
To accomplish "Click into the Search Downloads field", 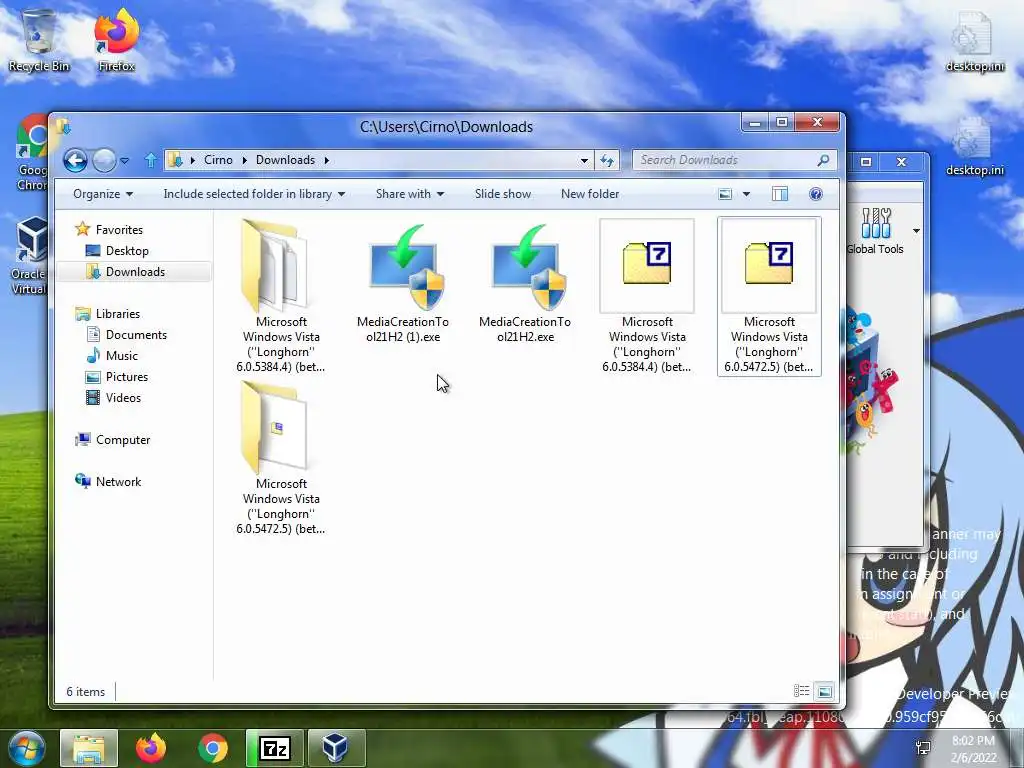I will [x=725, y=160].
